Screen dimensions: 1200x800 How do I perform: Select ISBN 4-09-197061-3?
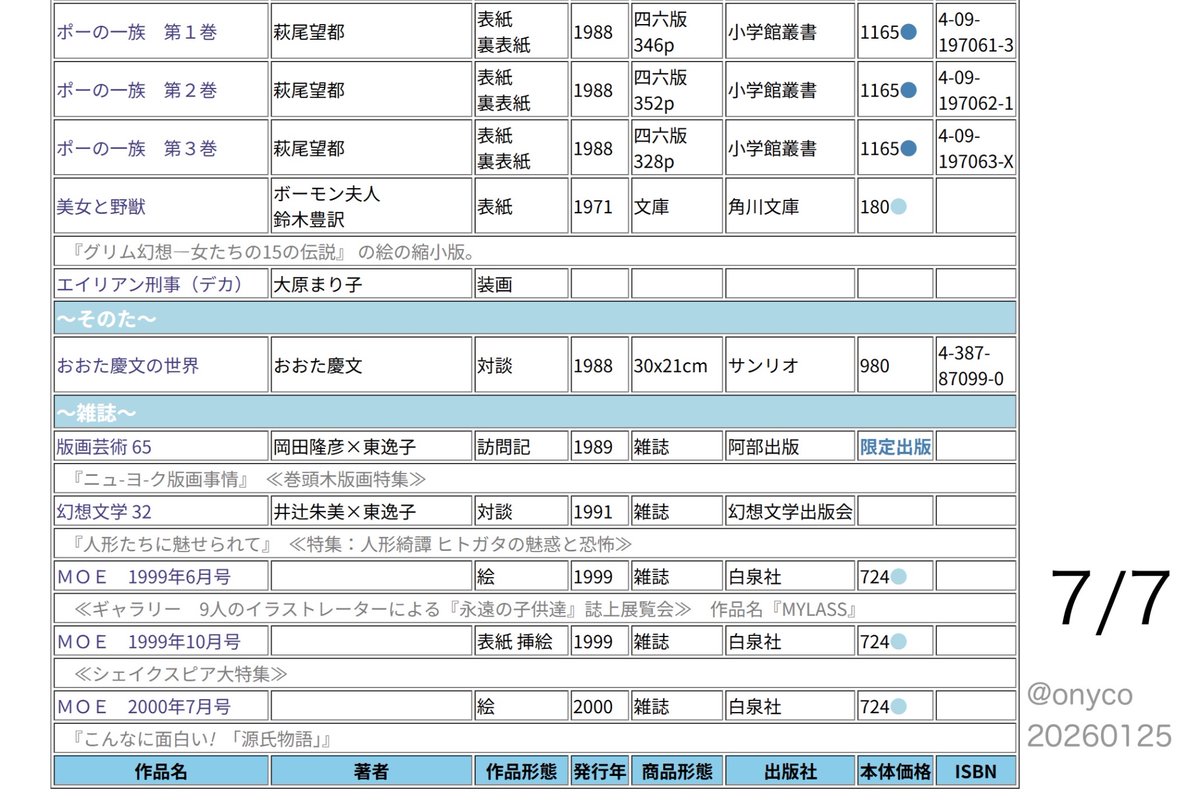coord(976,32)
